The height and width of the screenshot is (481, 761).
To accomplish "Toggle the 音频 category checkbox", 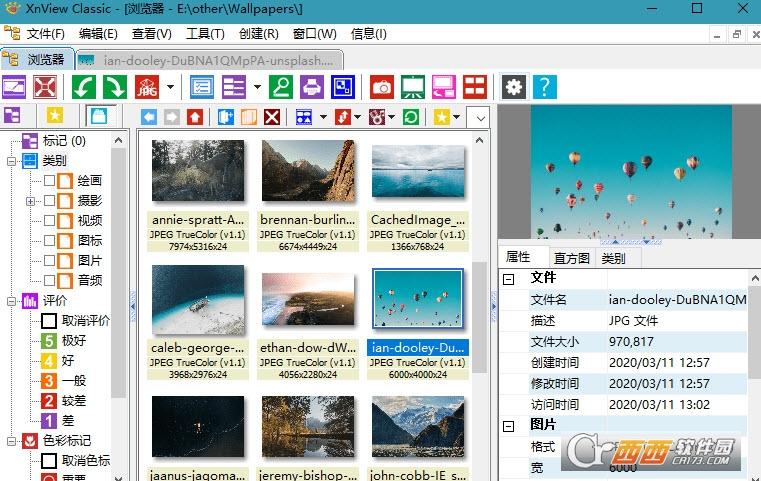I will [49, 281].
